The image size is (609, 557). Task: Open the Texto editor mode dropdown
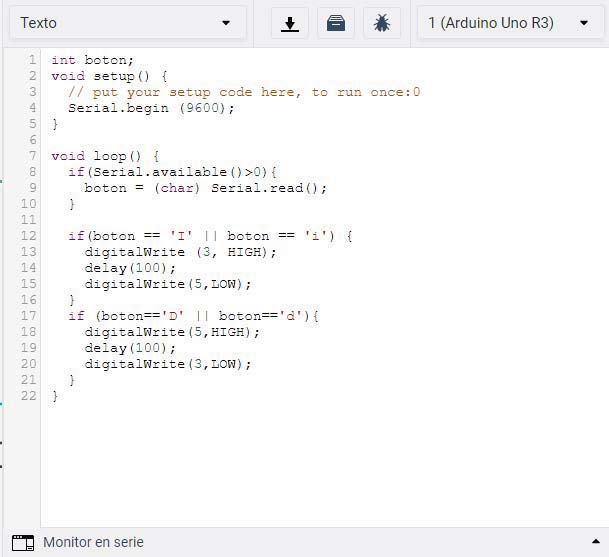coord(125,23)
